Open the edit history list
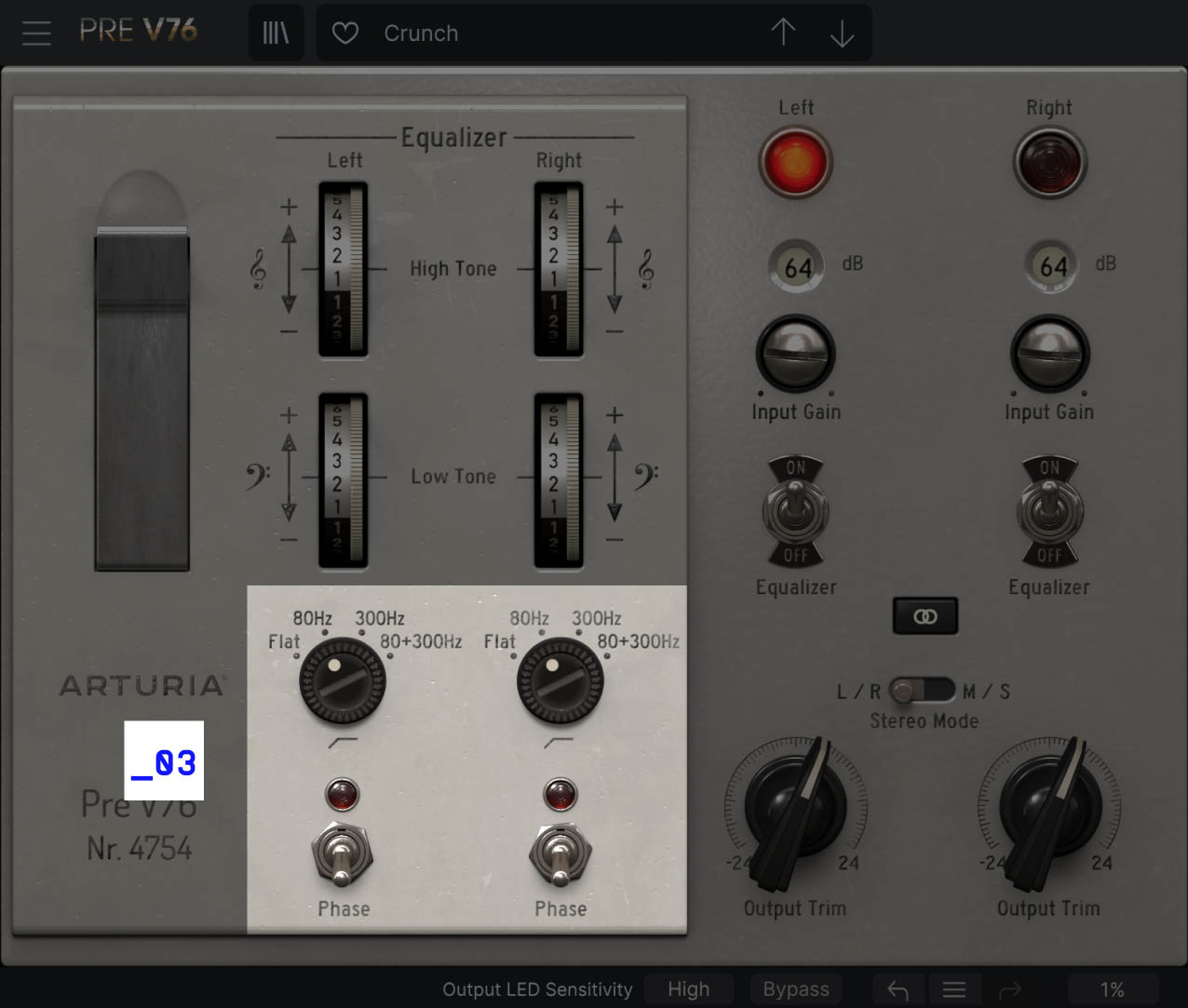This screenshot has height=1008, width=1188. coord(954,989)
